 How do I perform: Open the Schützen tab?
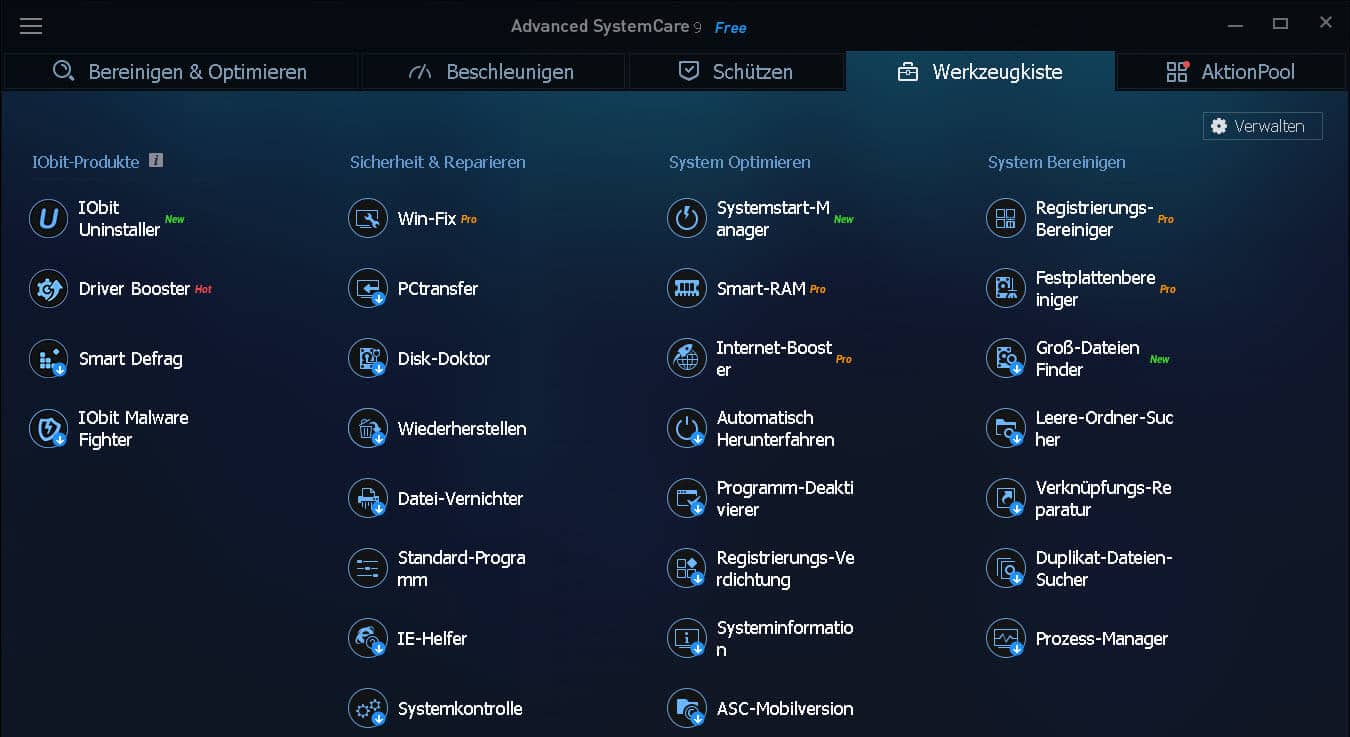(736, 72)
